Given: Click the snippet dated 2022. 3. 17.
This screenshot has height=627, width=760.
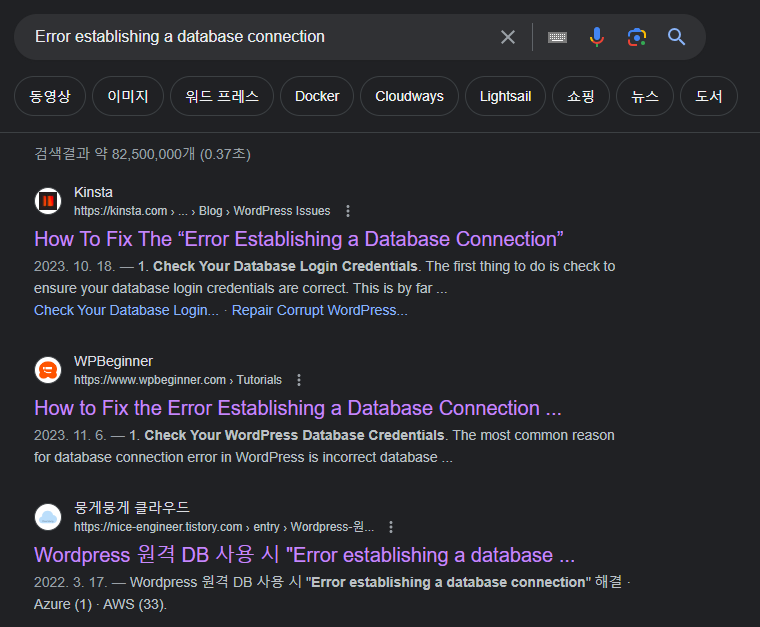Looking at the screenshot, I should (x=332, y=593).
